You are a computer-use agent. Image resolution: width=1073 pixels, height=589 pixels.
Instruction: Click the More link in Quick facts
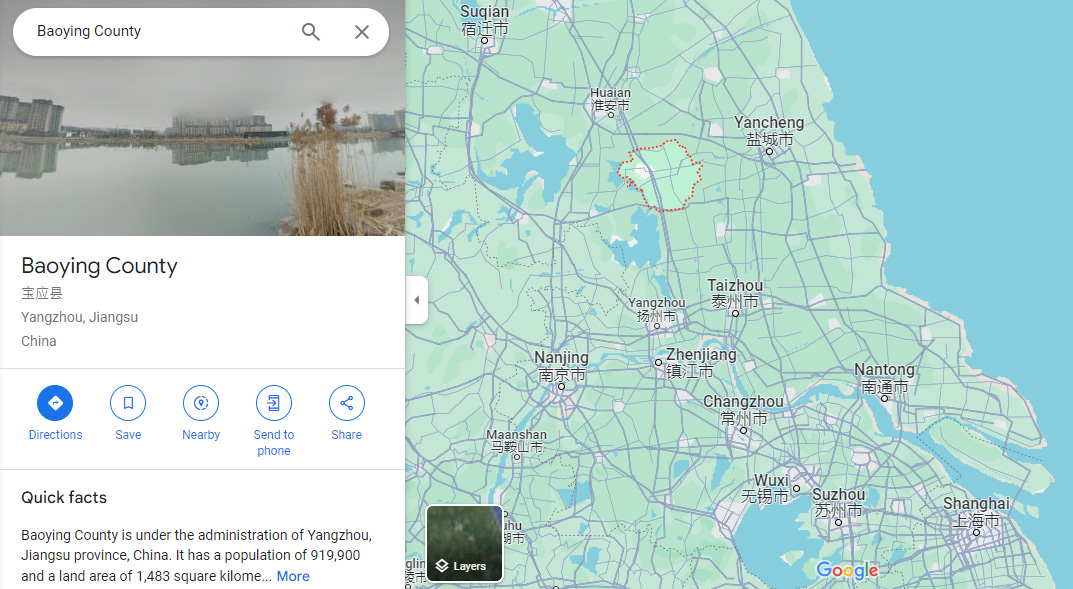[293, 576]
